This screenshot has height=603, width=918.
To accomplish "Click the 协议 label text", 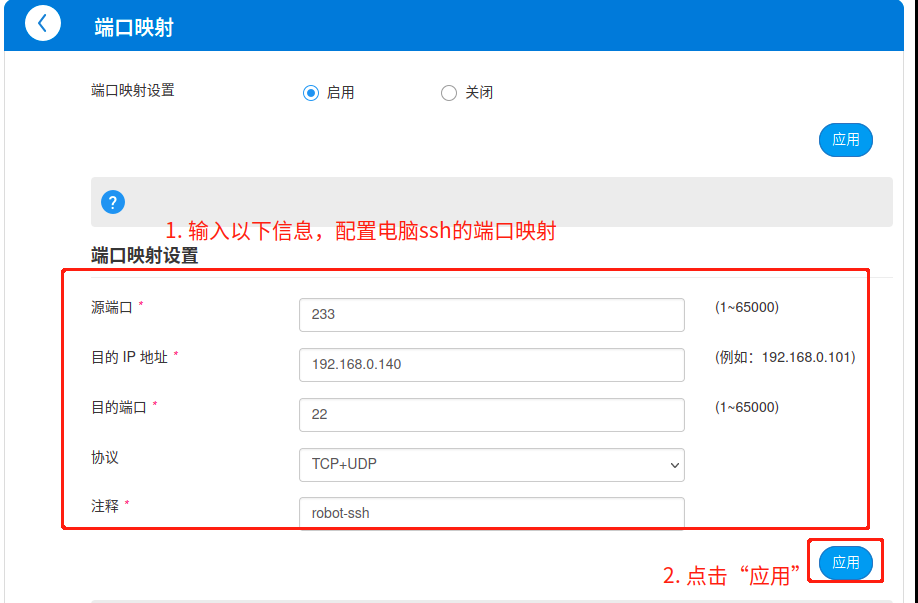I will (105, 457).
